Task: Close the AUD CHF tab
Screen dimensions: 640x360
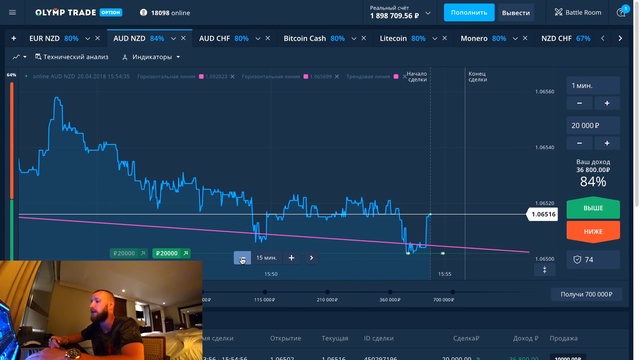Action: (268, 38)
